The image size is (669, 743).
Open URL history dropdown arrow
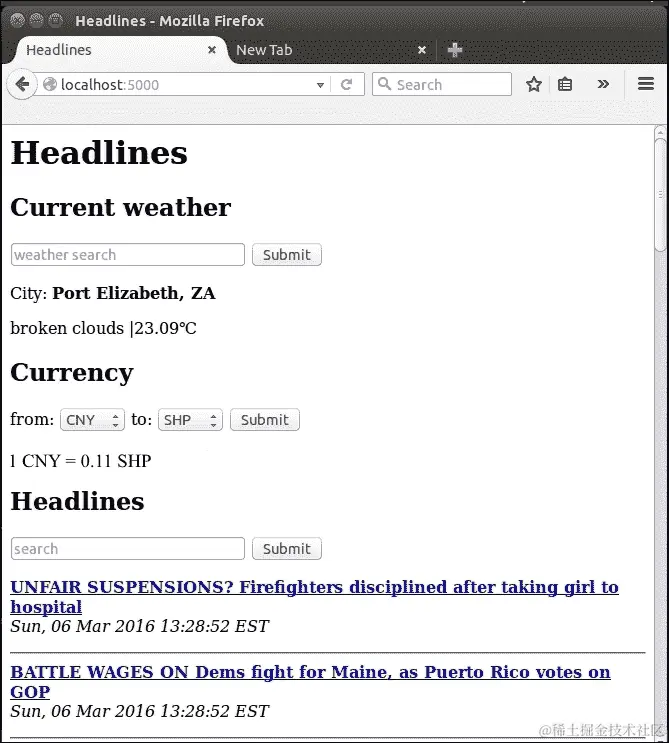320,85
